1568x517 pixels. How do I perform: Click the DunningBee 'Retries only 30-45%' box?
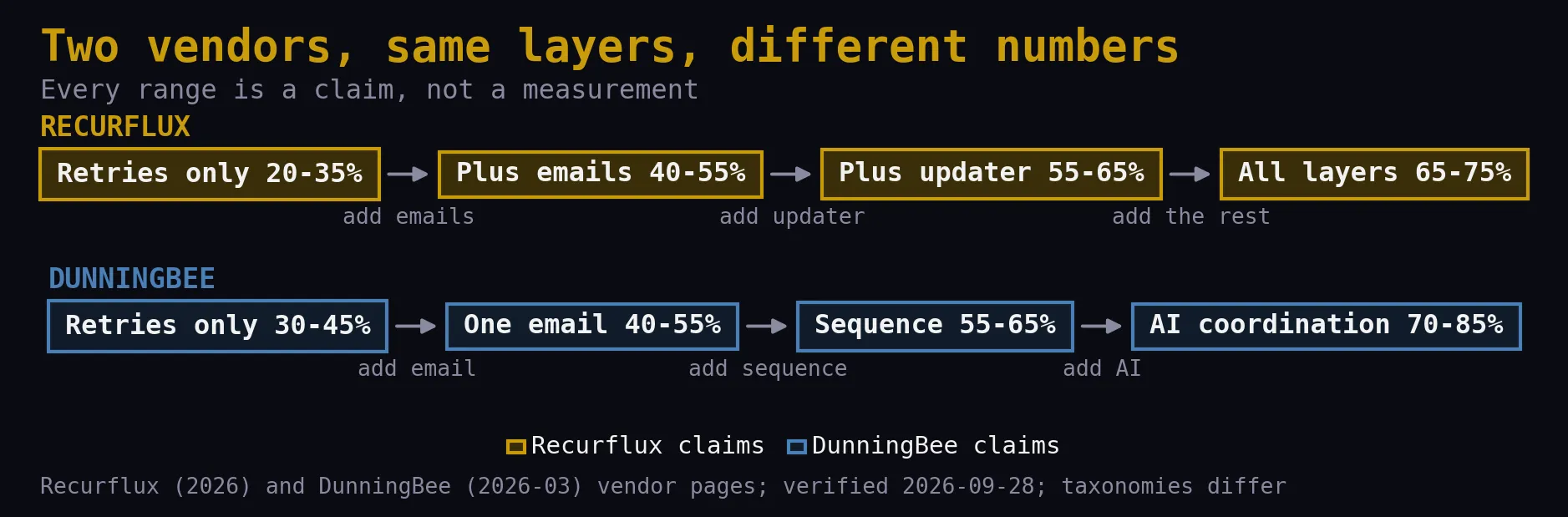(x=218, y=326)
